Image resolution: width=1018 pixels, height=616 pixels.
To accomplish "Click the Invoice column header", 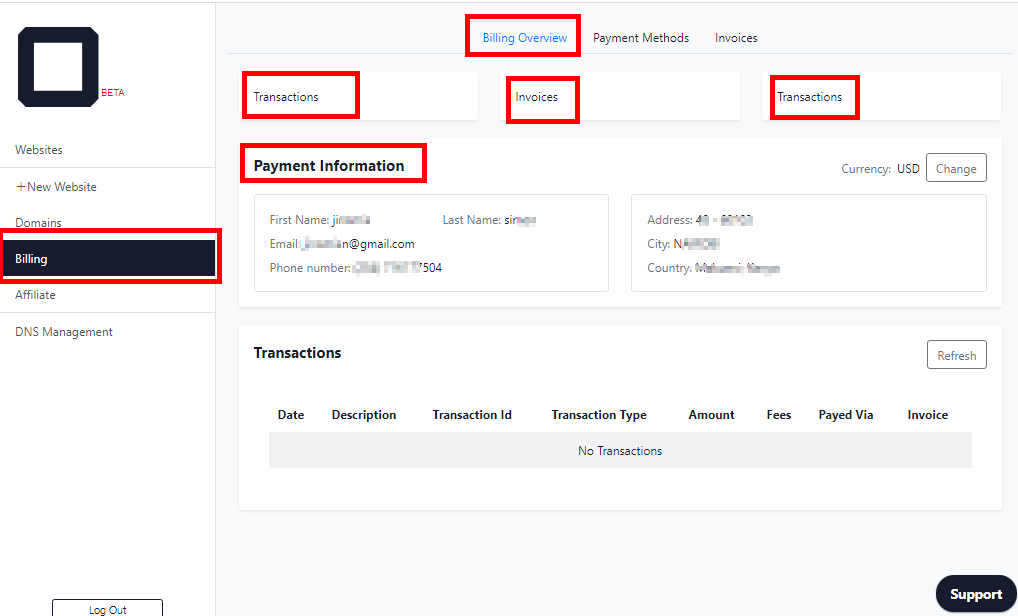I will 927,415.
